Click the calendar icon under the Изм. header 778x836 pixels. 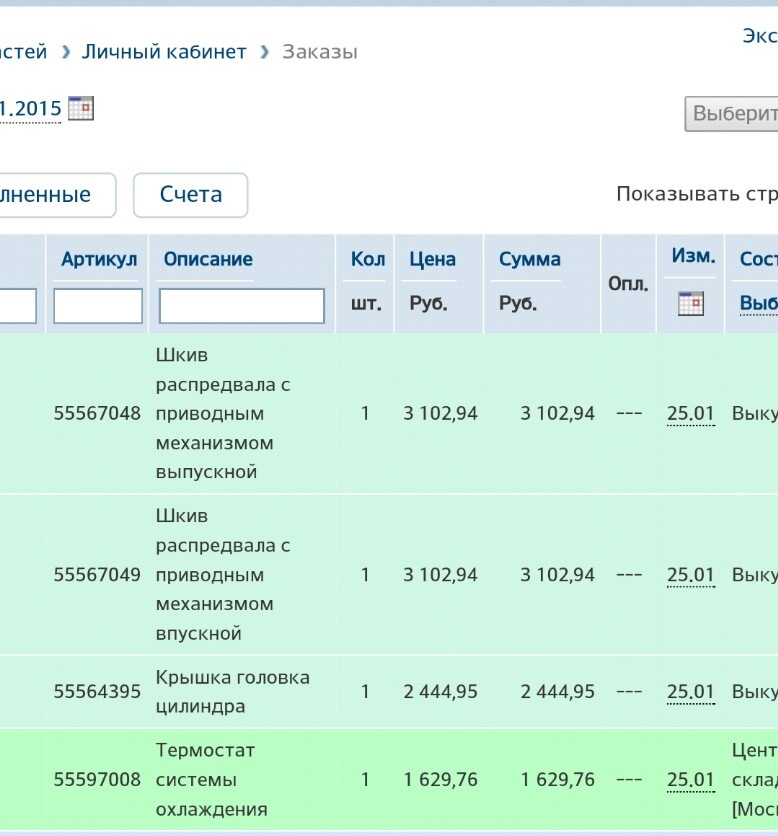(691, 303)
